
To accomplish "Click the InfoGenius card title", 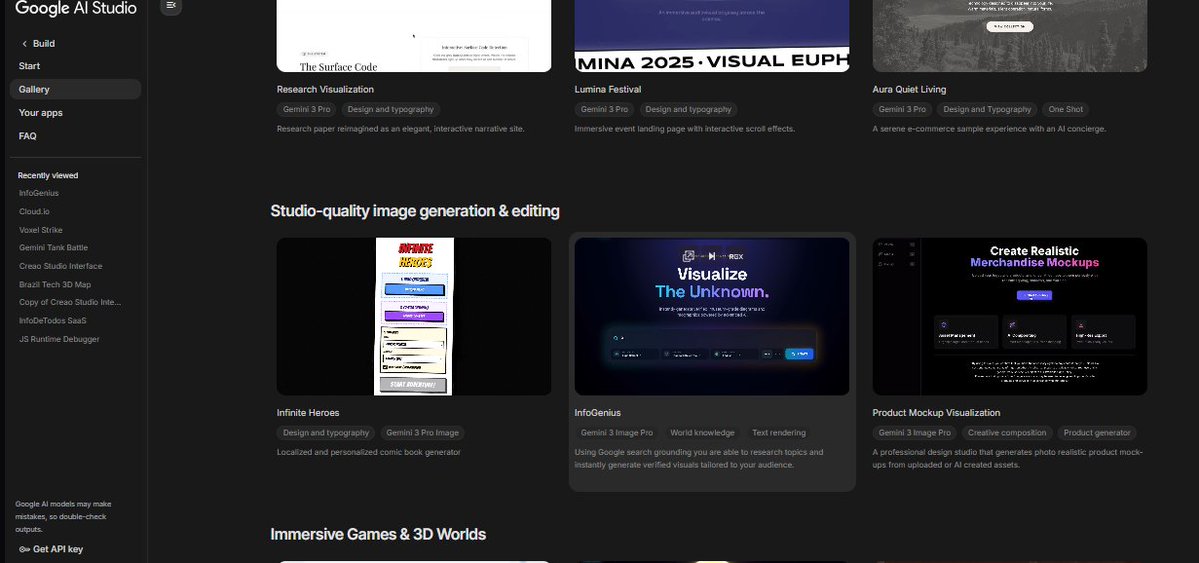I will (x=598, y=413).
